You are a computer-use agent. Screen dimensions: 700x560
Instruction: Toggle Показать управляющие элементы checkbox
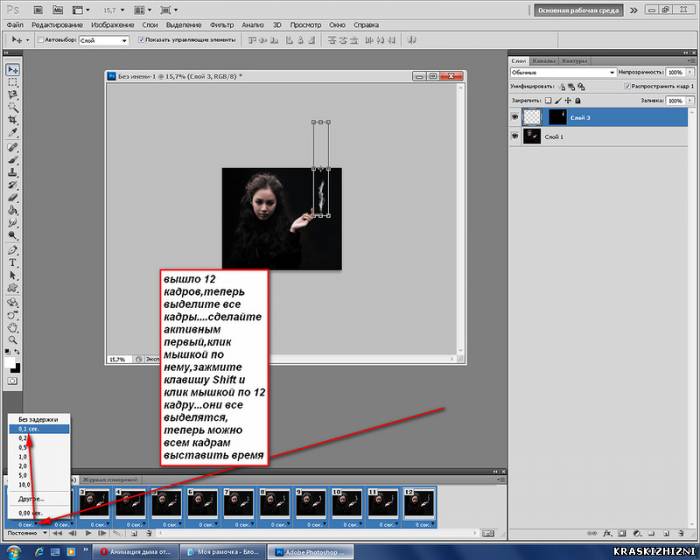141,40
